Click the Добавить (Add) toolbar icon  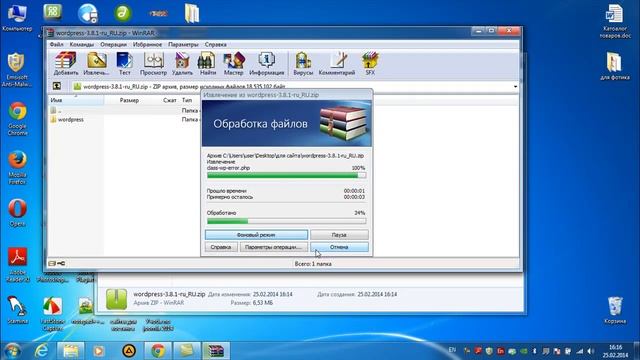pyautogui.click(x=66, y=63)
